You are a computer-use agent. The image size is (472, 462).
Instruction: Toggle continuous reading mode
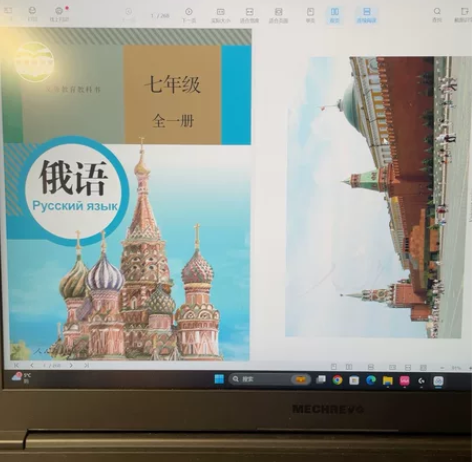click(x=366, y=15)
